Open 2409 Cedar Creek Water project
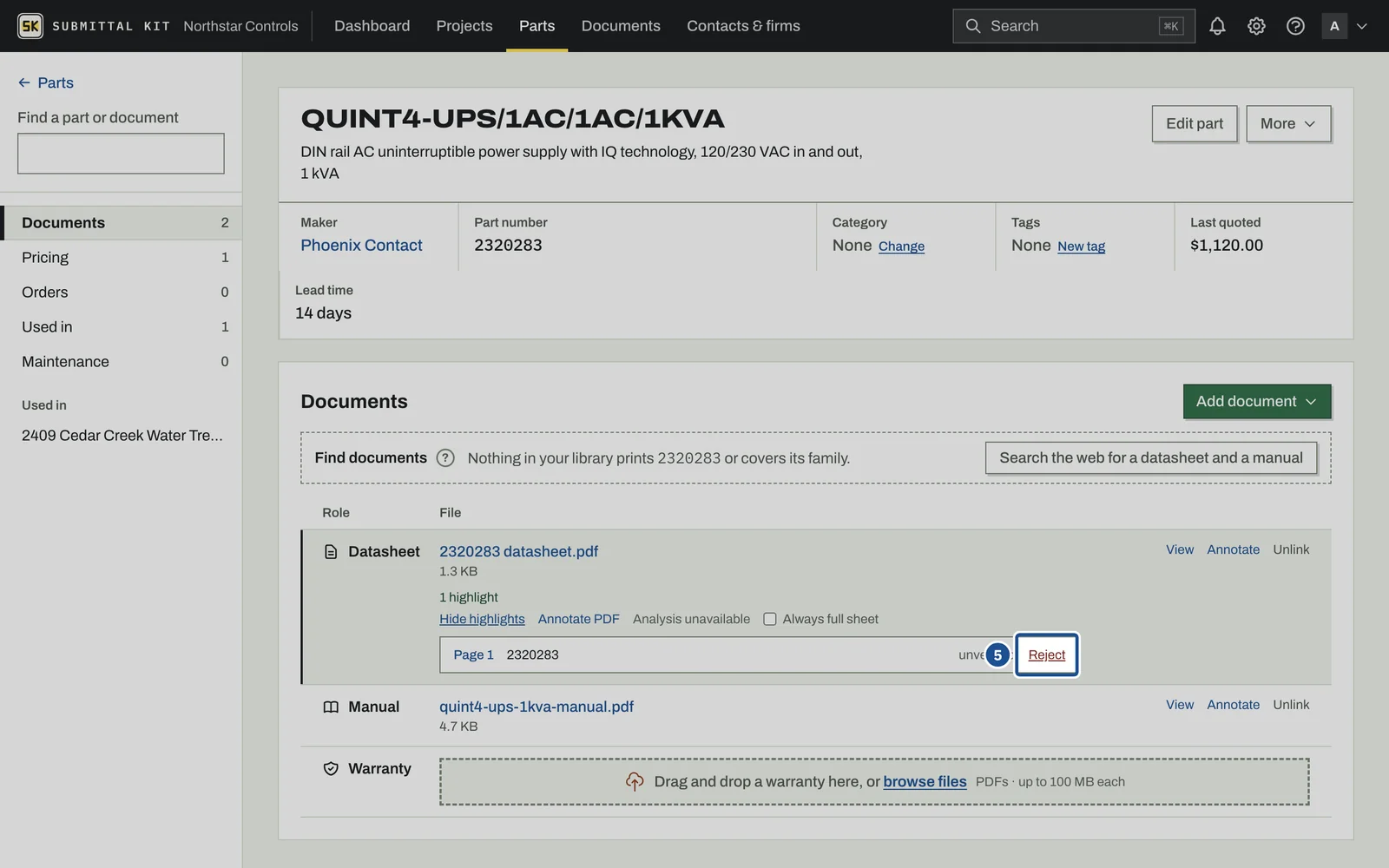 122,436
